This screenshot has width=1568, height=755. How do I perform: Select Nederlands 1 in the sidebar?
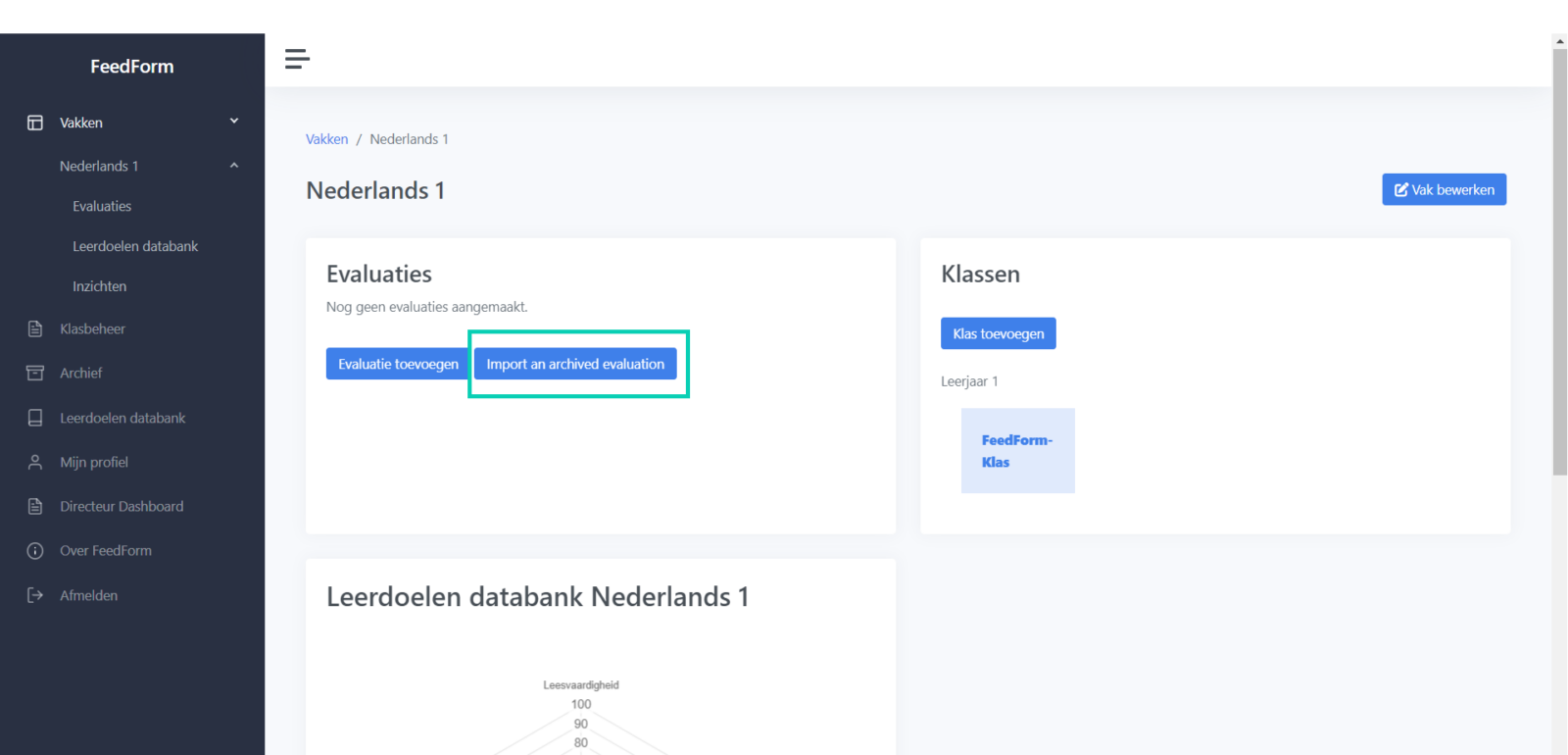click(99, 166)
